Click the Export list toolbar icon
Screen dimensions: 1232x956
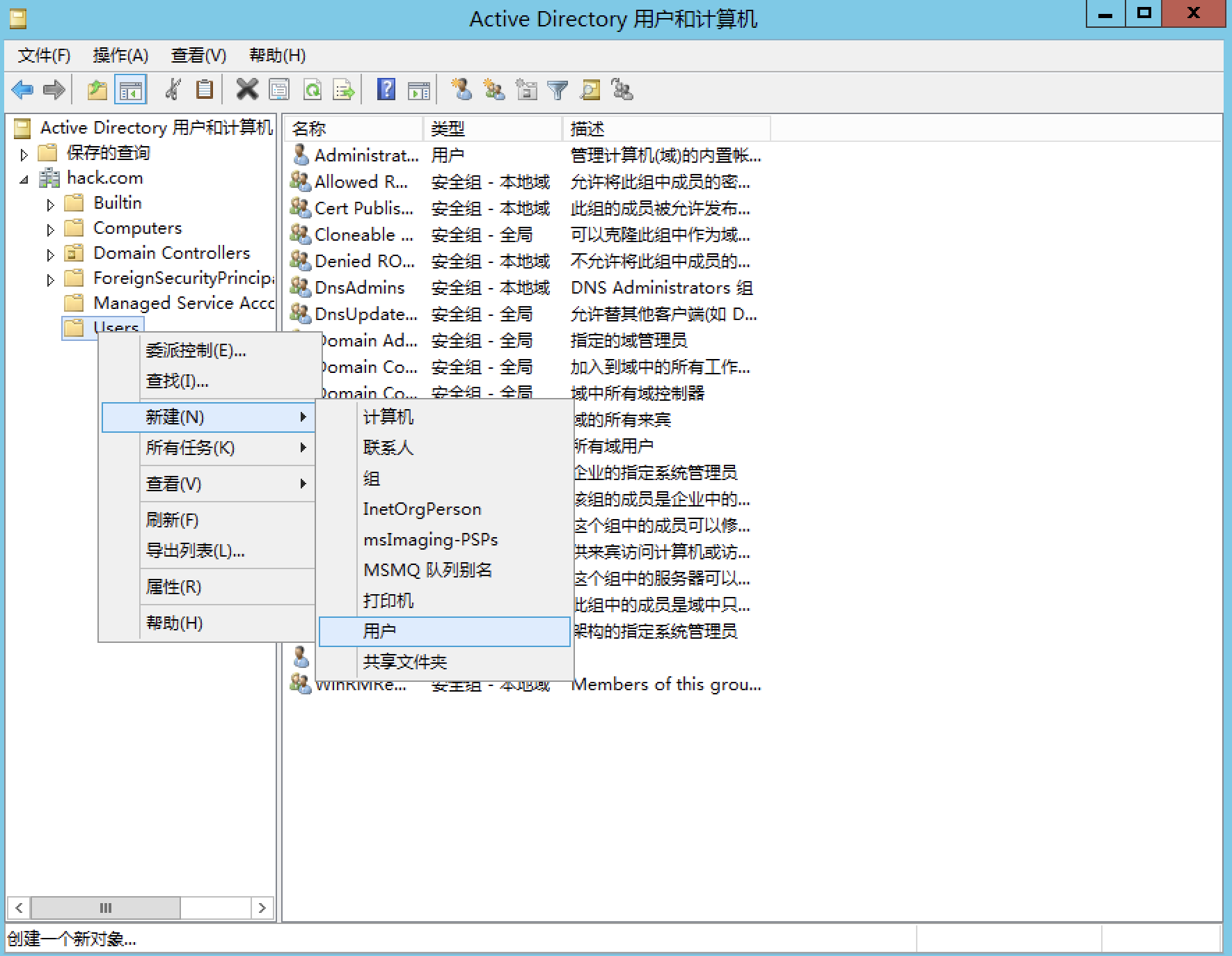(344, 90)
